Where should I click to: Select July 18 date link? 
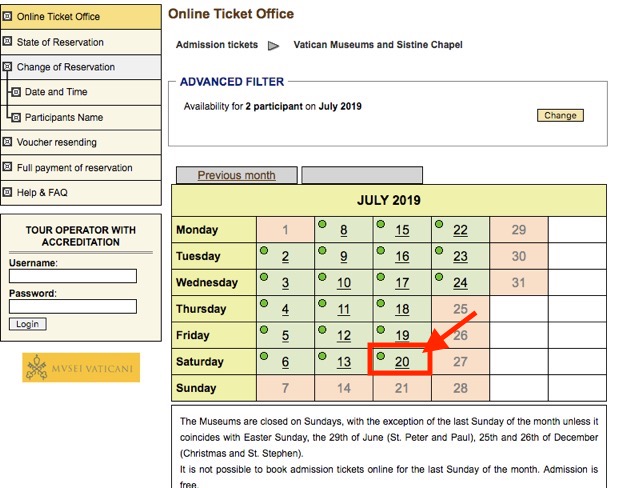point(402,309)
